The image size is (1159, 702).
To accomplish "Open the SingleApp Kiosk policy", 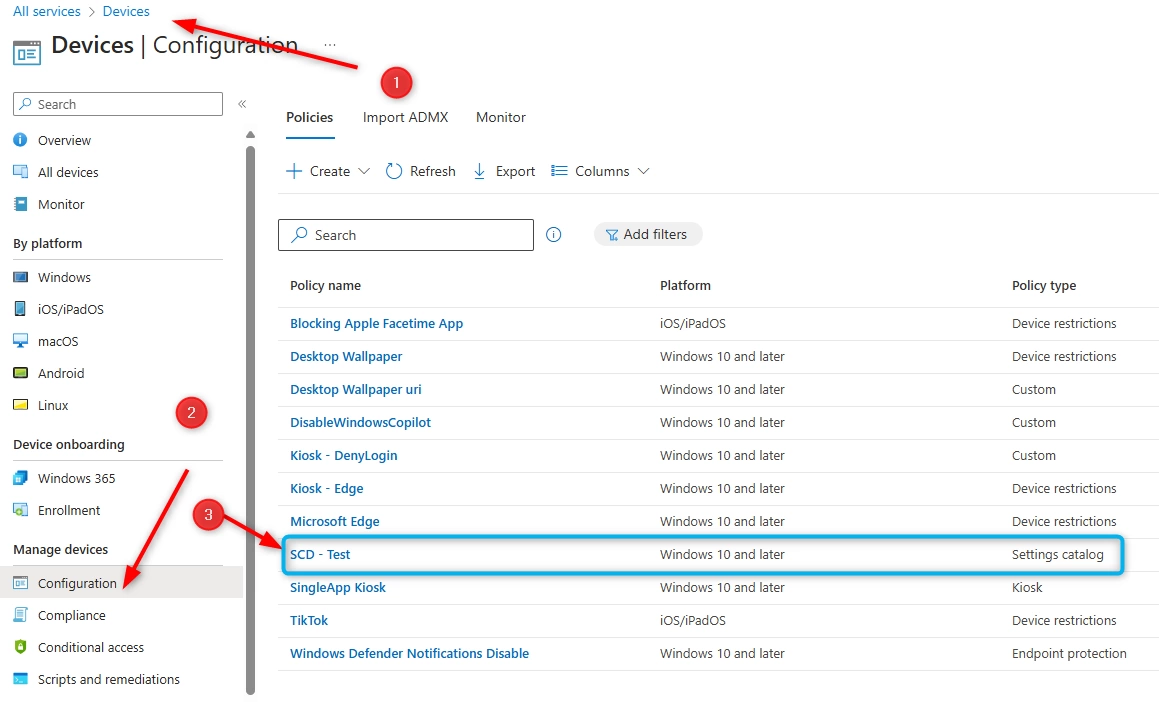I will [338, 587].
